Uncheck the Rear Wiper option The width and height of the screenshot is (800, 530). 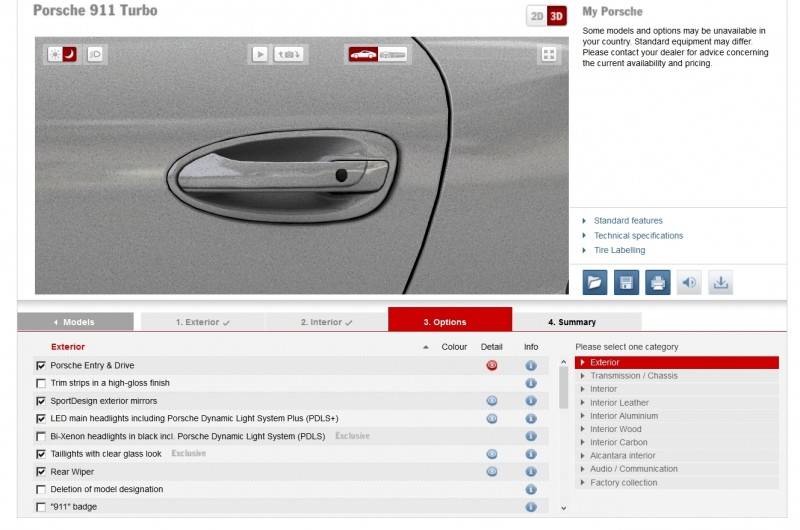[x=41, y=472]
